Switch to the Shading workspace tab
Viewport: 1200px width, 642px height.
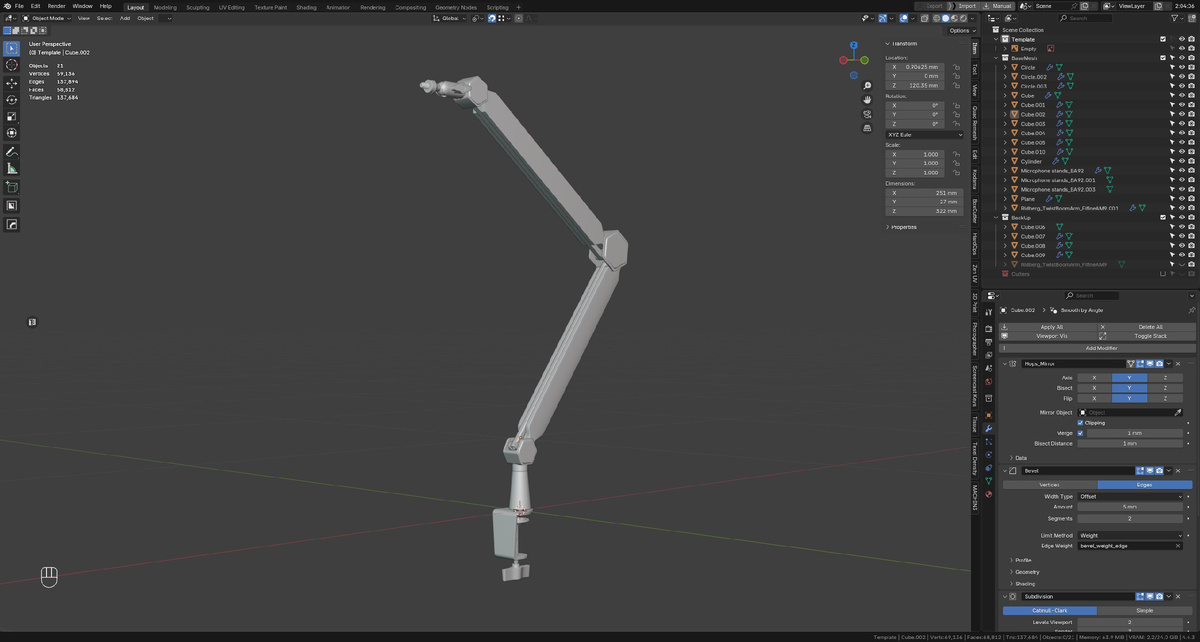tap(306, 7)
